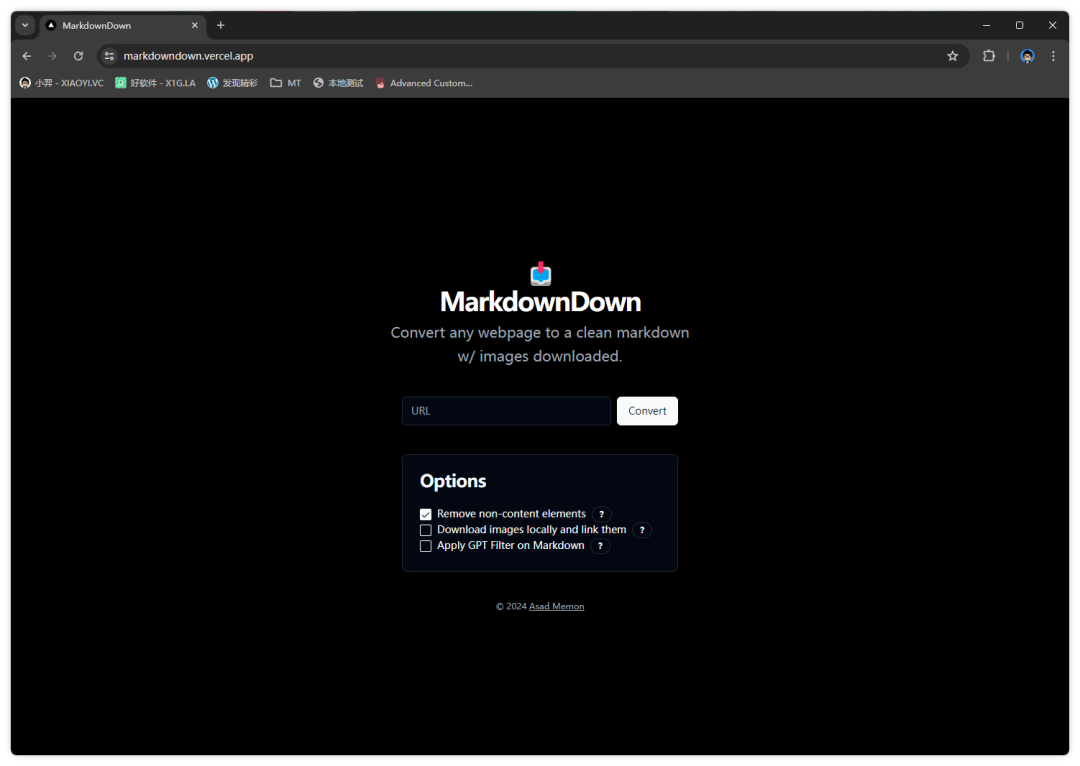
Task: Click the Options heading
Action: click(x=453, y=481)
